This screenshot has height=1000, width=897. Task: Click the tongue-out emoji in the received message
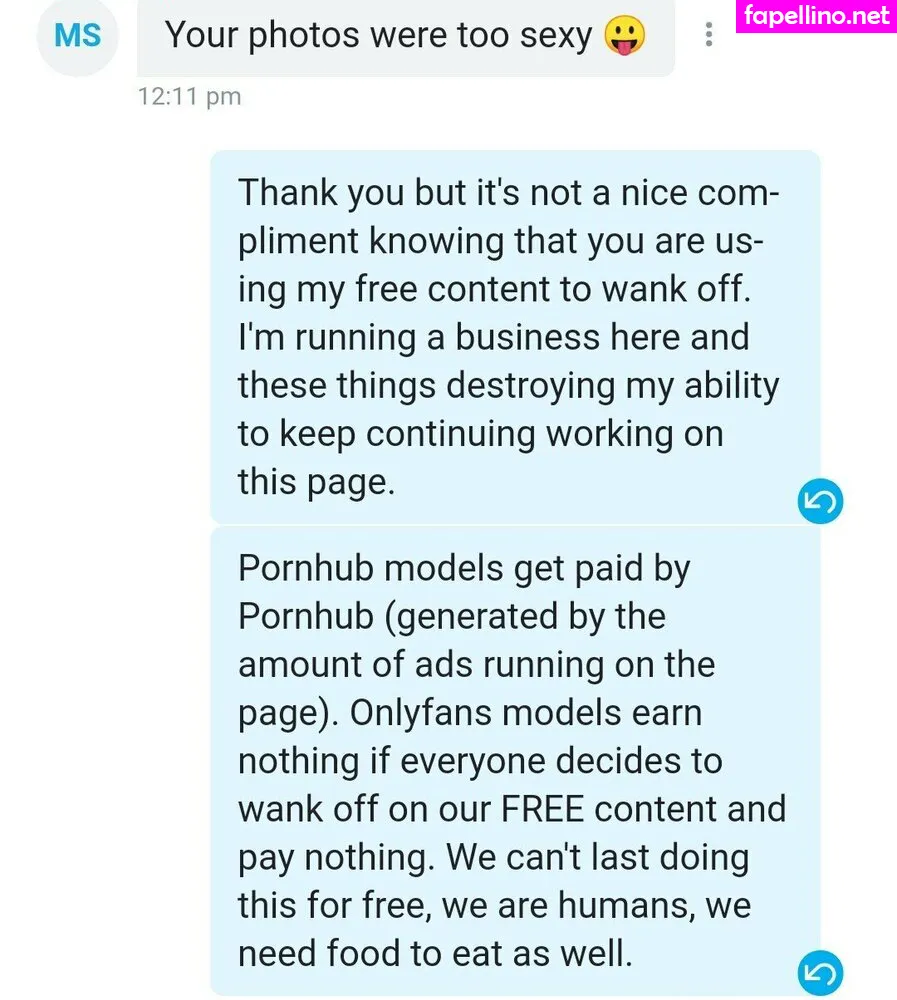[x=625, y=37]
